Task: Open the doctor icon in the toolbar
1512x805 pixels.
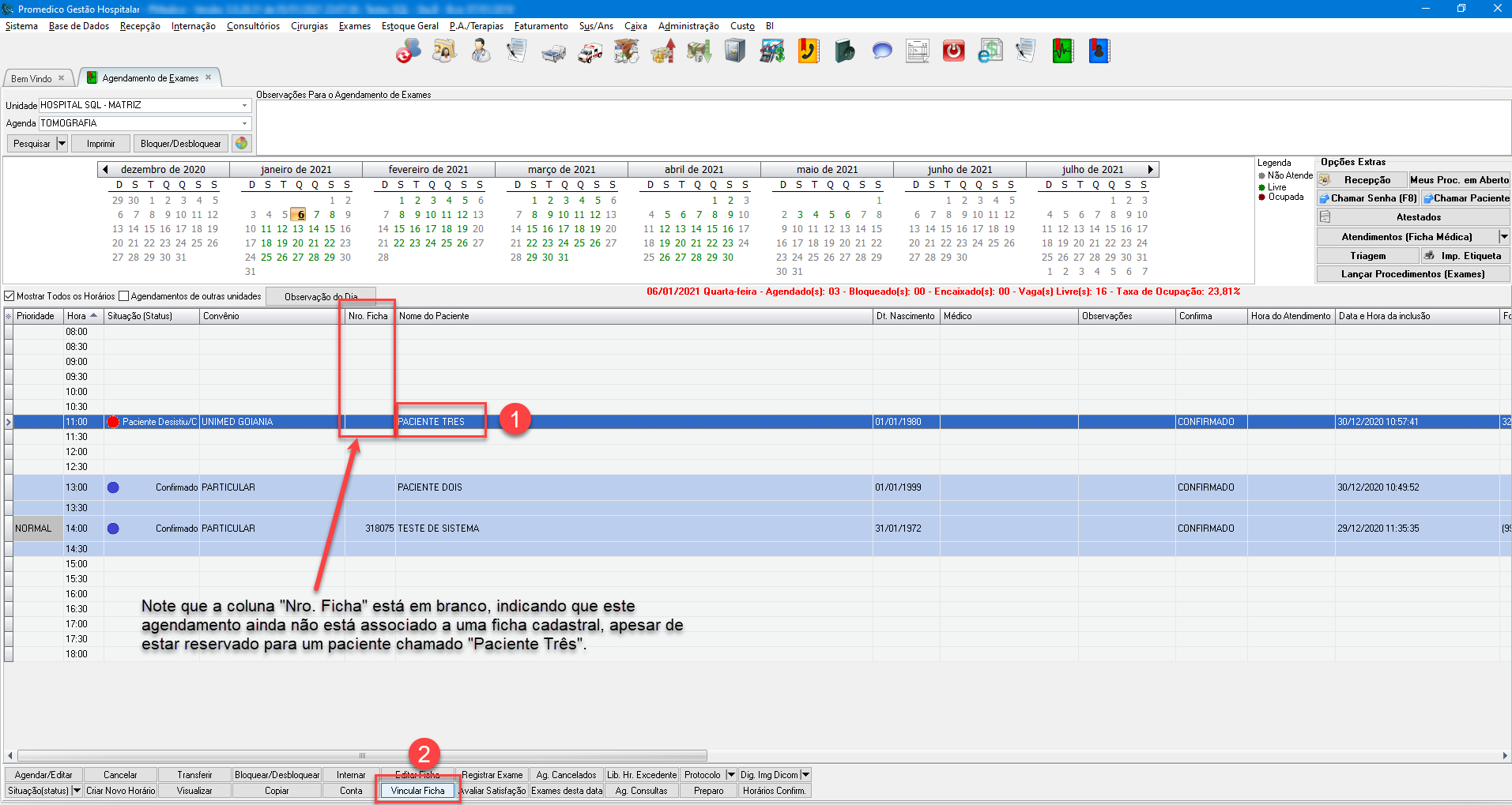Action: [480, 52]
